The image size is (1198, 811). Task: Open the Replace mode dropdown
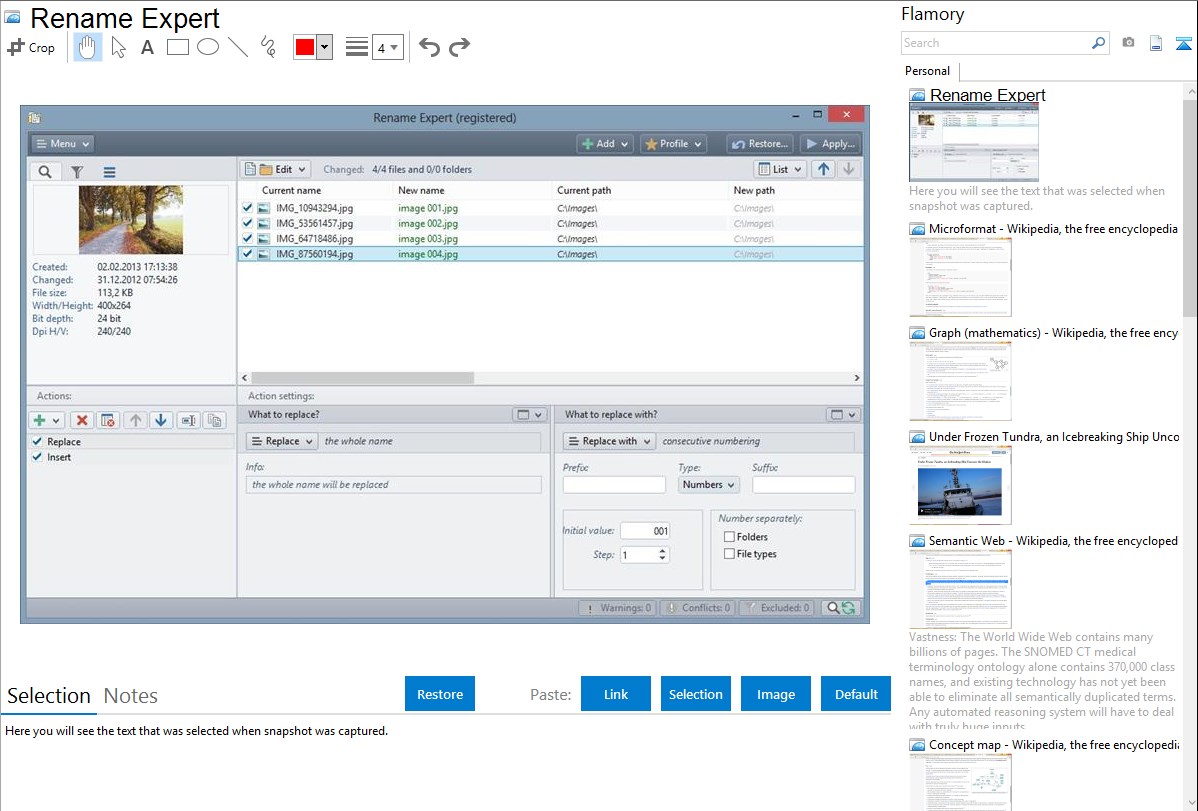pyautogui.click(x=282, y=441)
